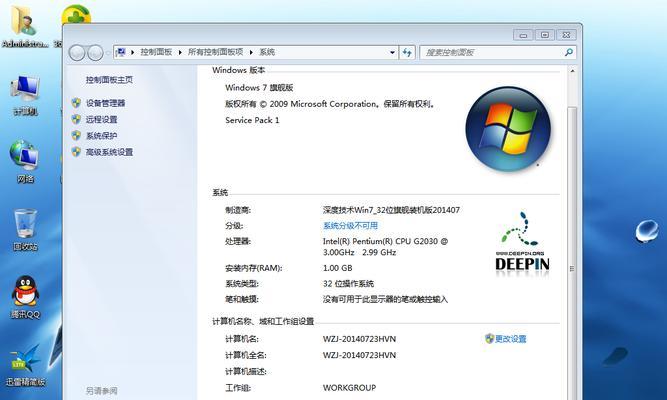667x400 pixels.
Task: Click the 另请参阅 heading
Action: 102,391
